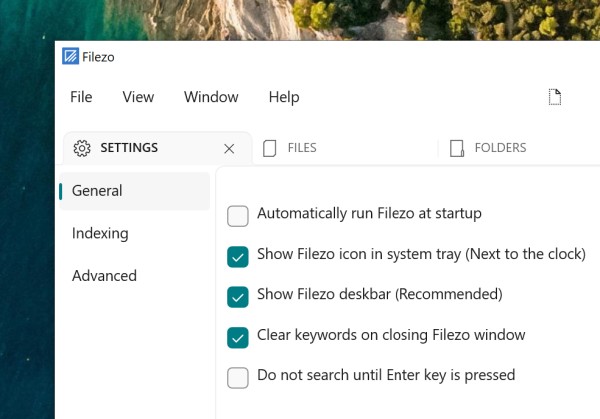
Task: Disable Show Filezo icon in system tray
Action: pos(238,256)
